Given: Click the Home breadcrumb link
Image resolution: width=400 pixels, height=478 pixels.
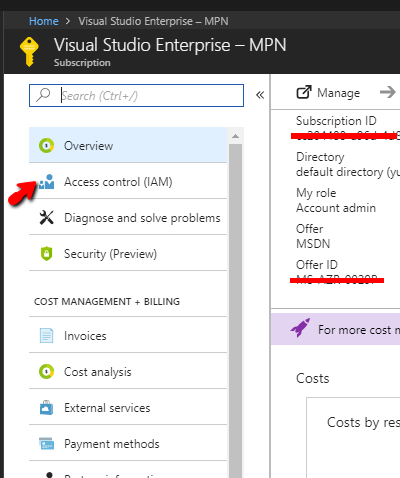Looking at the screenshot, I should tap(44, 21).
